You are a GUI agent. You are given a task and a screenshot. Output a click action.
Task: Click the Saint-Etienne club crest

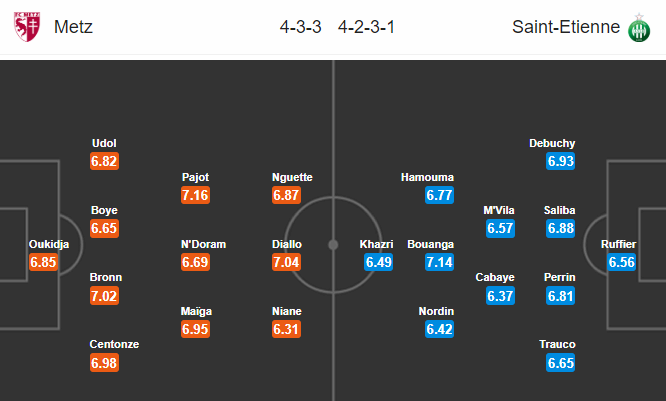pos(639,28)
